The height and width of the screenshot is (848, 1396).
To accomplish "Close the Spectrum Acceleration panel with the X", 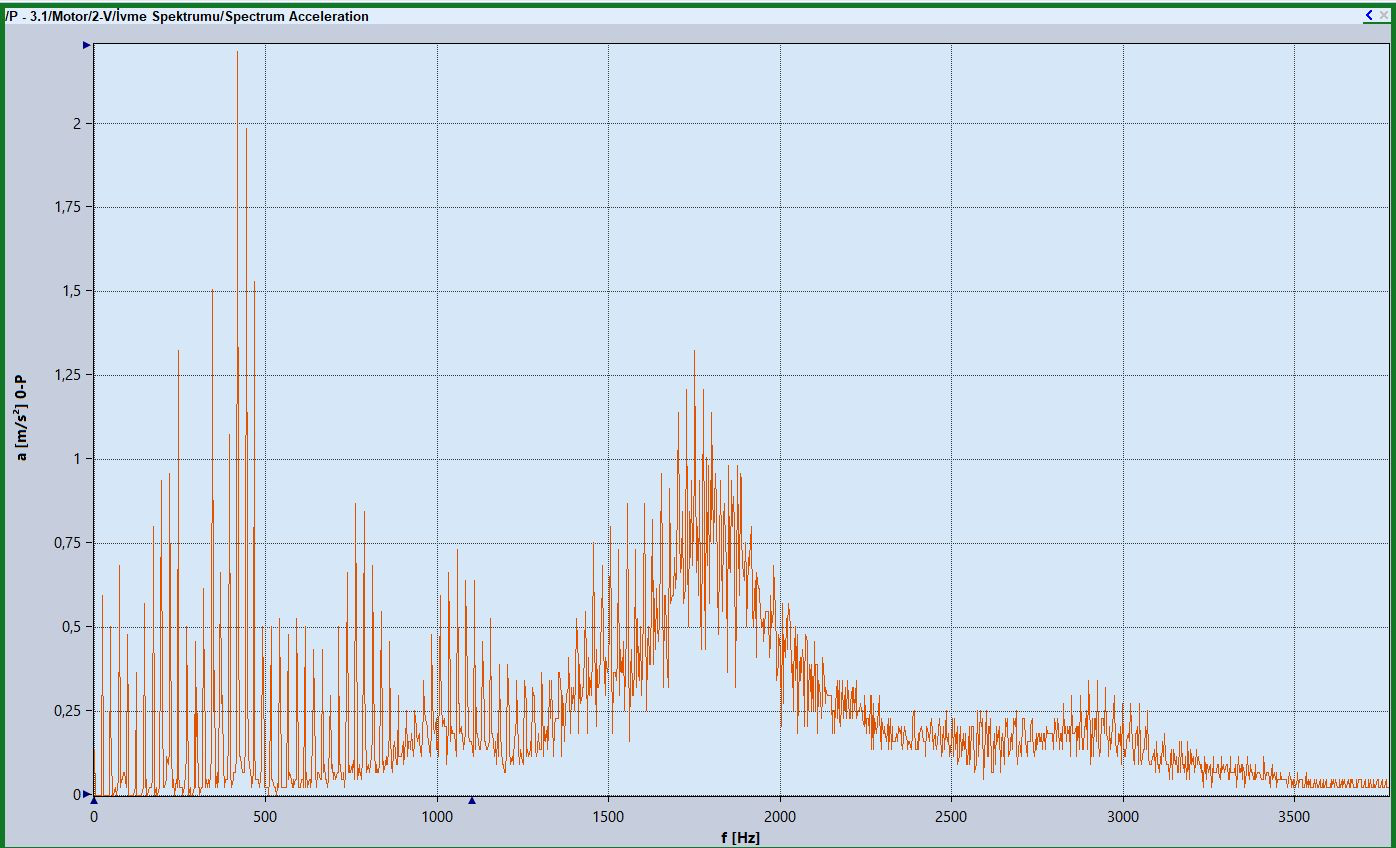I will (x=1382, y=15).
